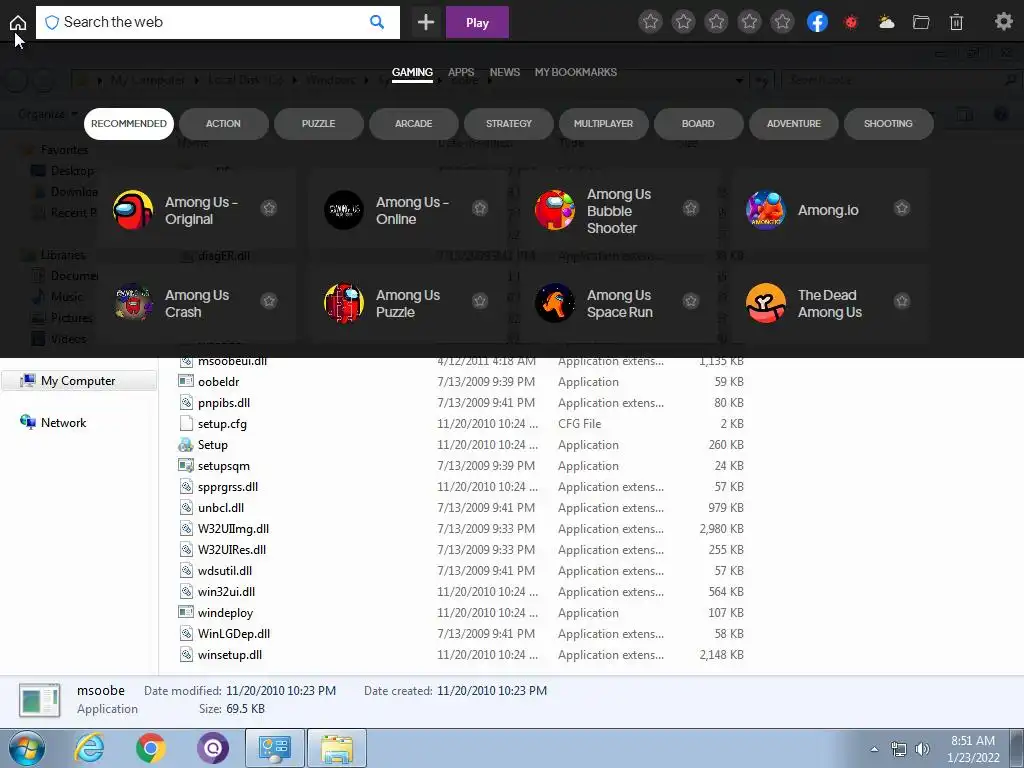The image size is (1024, 768).
Task: Favorite Among Us Puzzle with its star
Action: (479, 301)
